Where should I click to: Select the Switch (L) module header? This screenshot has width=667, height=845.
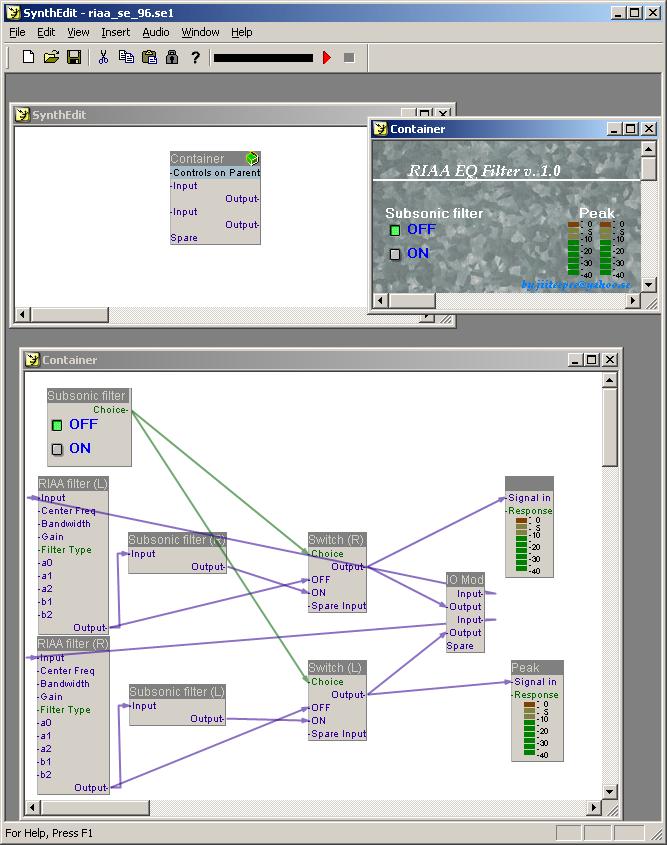[337, 667]
